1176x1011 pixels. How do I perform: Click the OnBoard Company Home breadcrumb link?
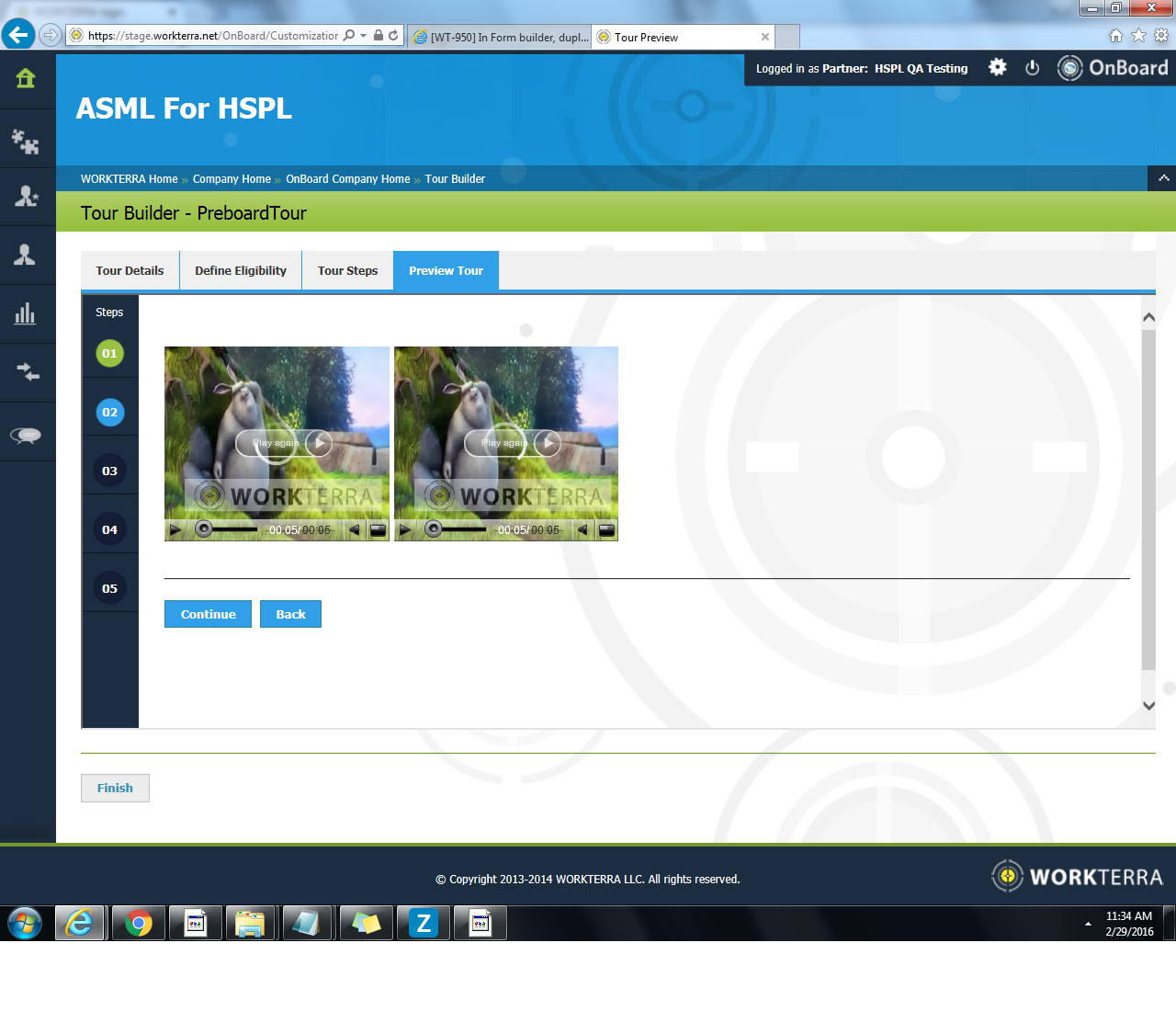(x=347, y=179)
